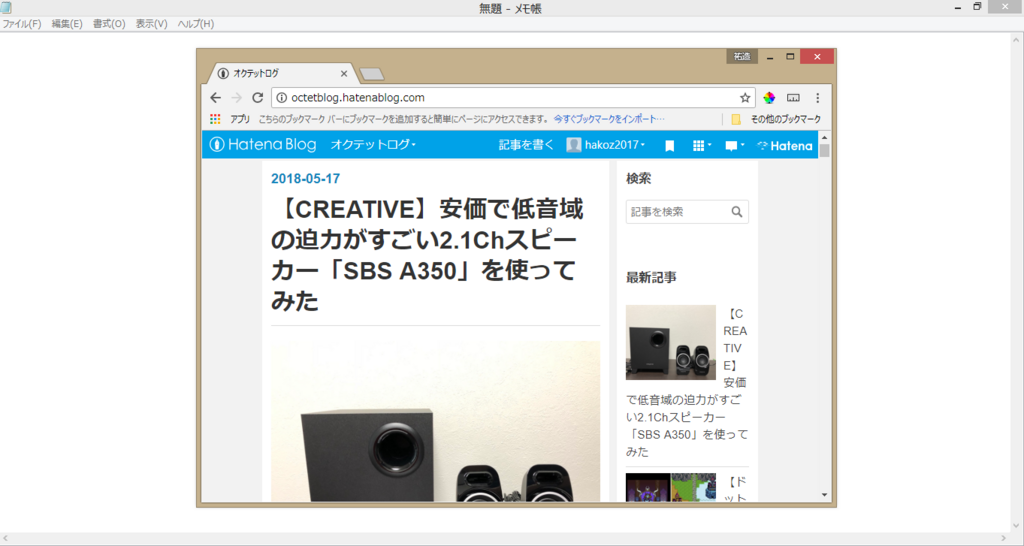Open a new Chrome tab
Viewport: 1024px width, 546px height.
tap(372, 74)
